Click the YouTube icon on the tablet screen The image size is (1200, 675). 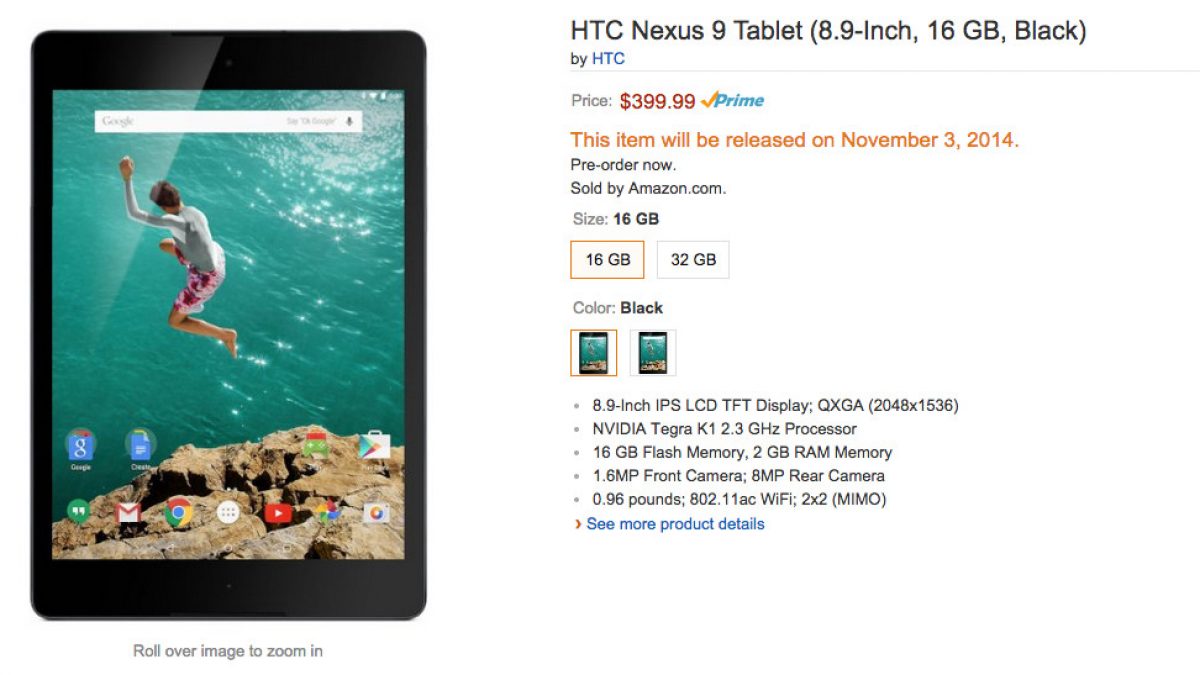(278, 513)
